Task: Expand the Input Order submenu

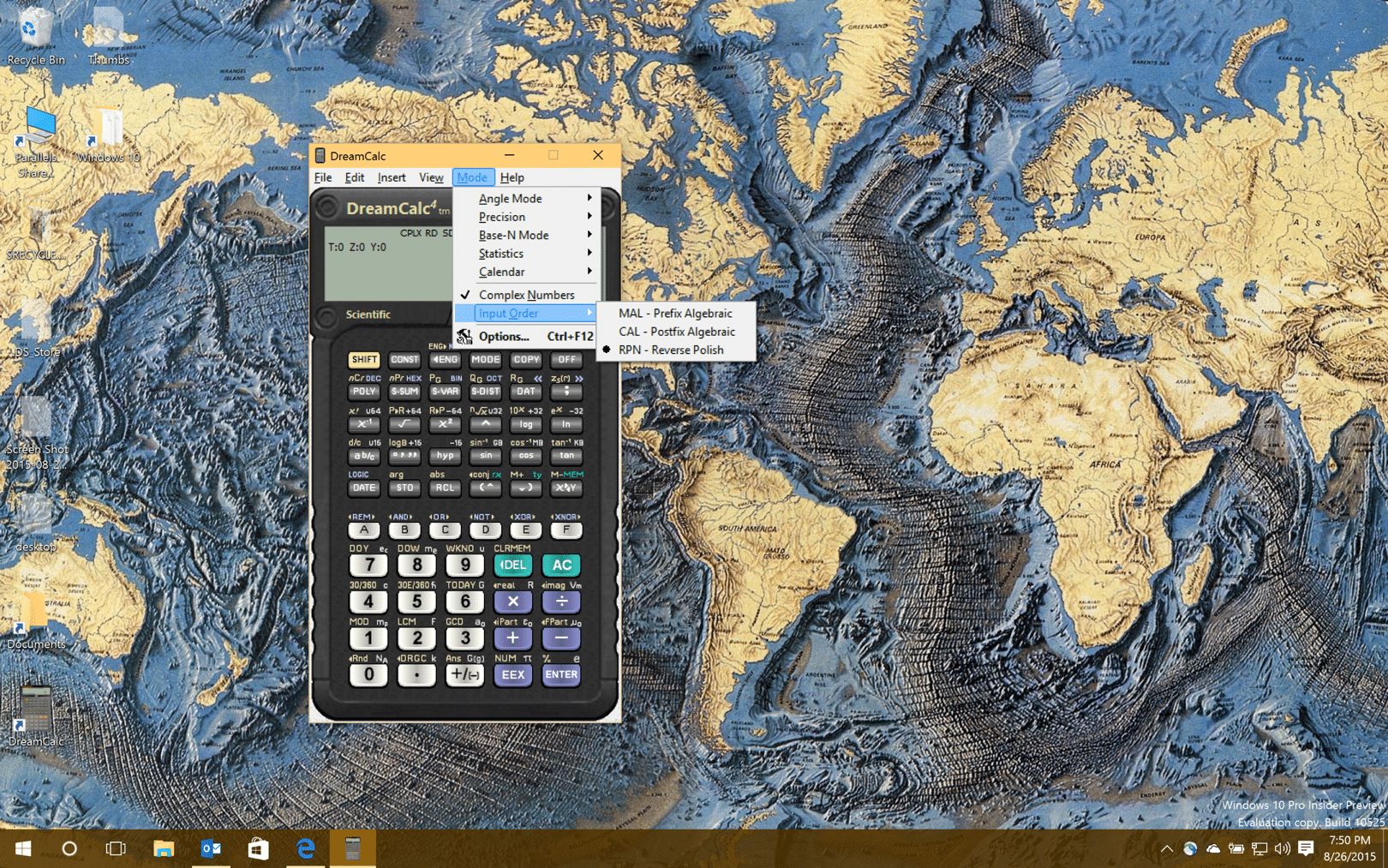Action: 527,314
